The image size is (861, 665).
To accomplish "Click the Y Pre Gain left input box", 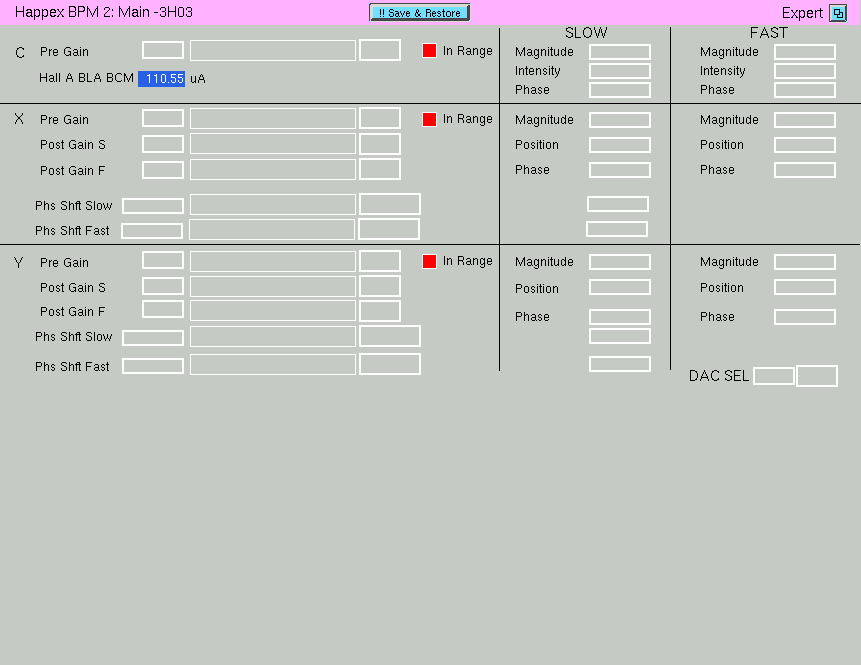I will (x=163, y=260).
